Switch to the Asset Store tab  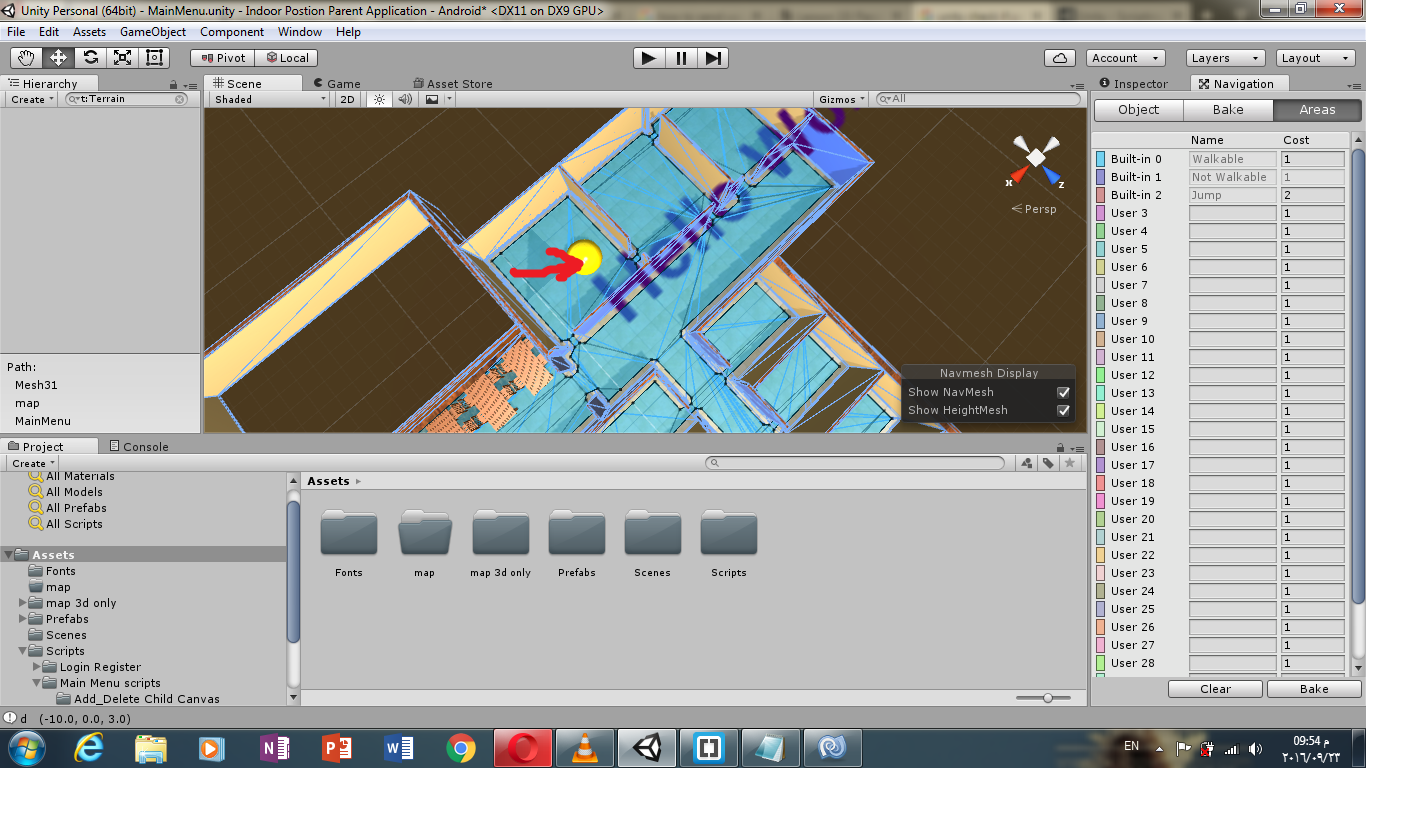[452, 84]
